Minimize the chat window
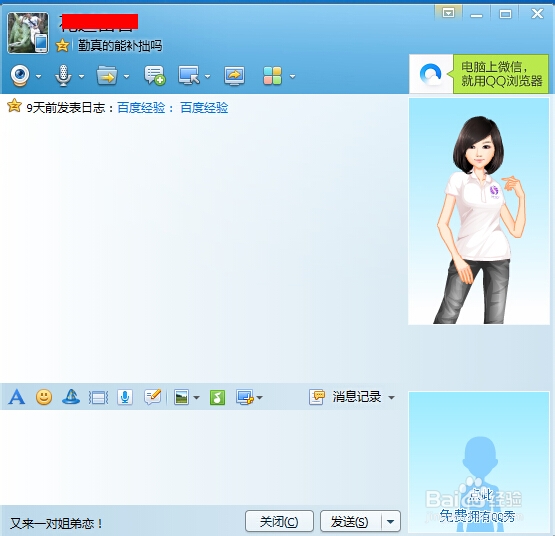555x536 pixels. coord(476,14)
